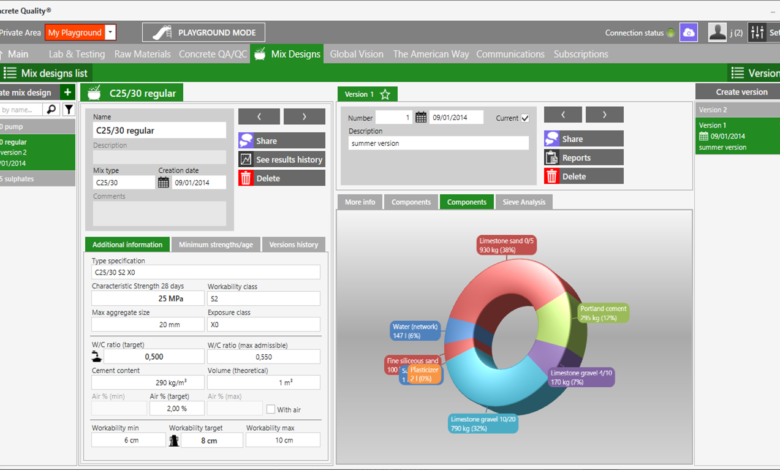Open the Concrete QA/QC menu
This screenshot has width=780, height=470.
coord(213,54)
